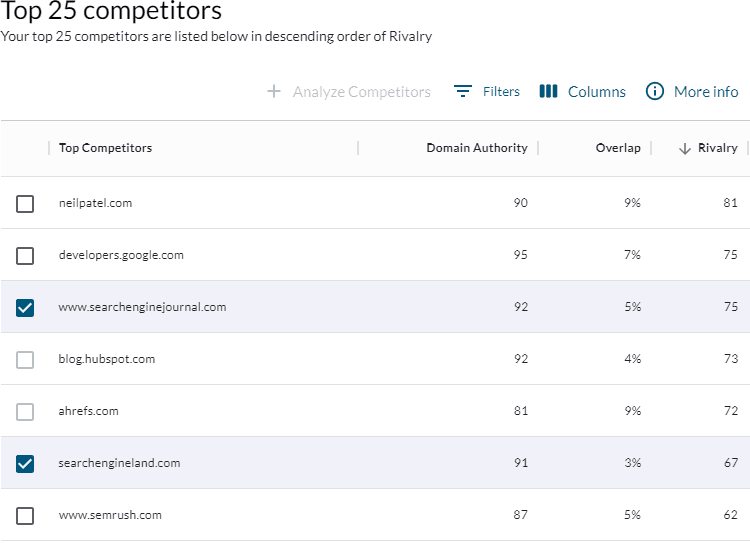Select the developers.google.com checkbox
Image resolution: width=750 pixels, height=543 pixels.
[x=25, y=256]
